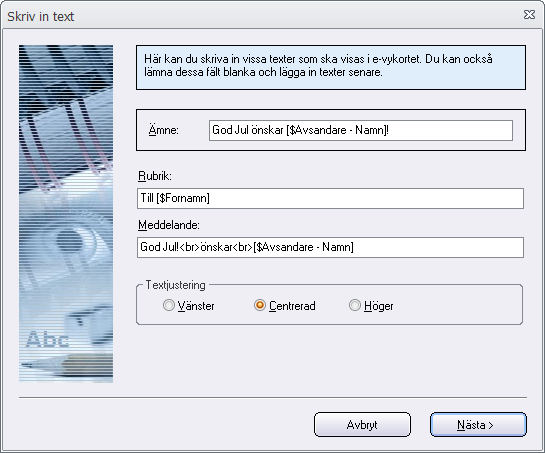Click the Meddelande: label
Viewport: 545px width, 453px height.
[169, 225]
